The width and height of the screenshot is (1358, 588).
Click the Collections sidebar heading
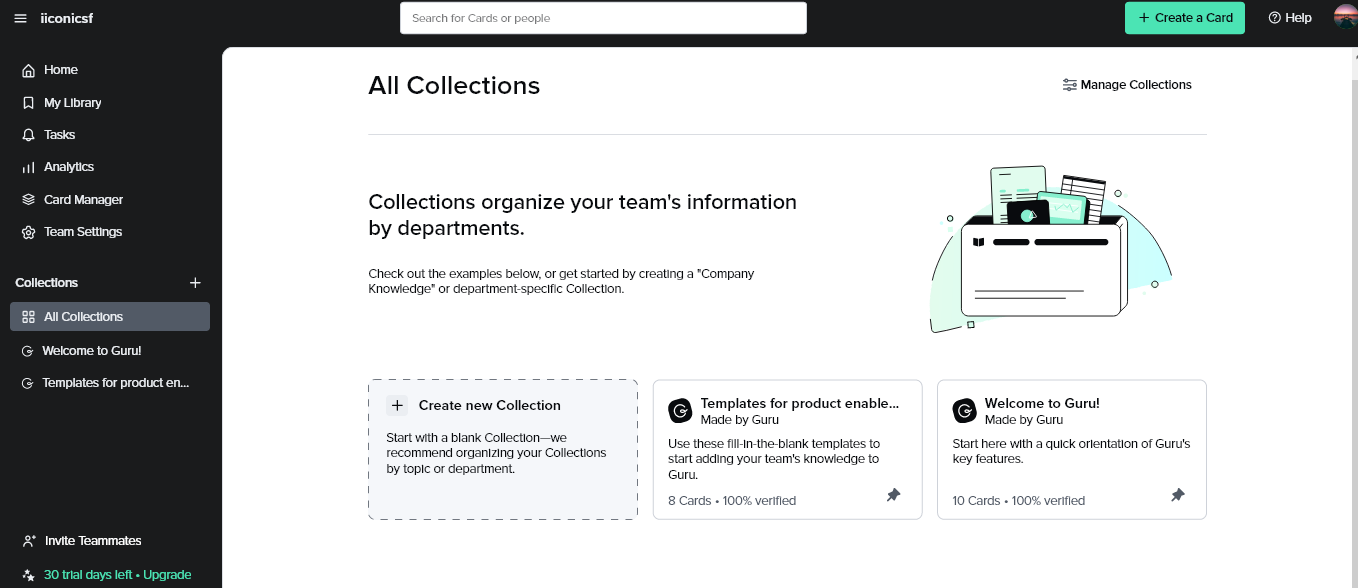[47, 283]
